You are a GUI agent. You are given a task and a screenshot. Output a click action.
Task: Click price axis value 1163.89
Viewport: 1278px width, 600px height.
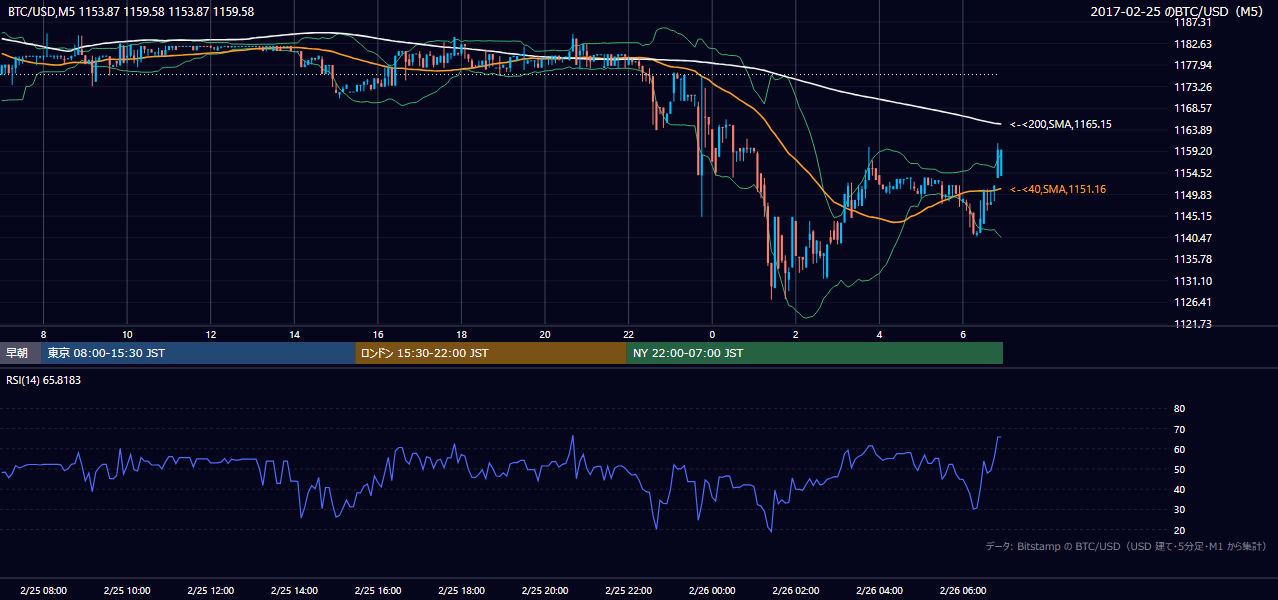1193,130
